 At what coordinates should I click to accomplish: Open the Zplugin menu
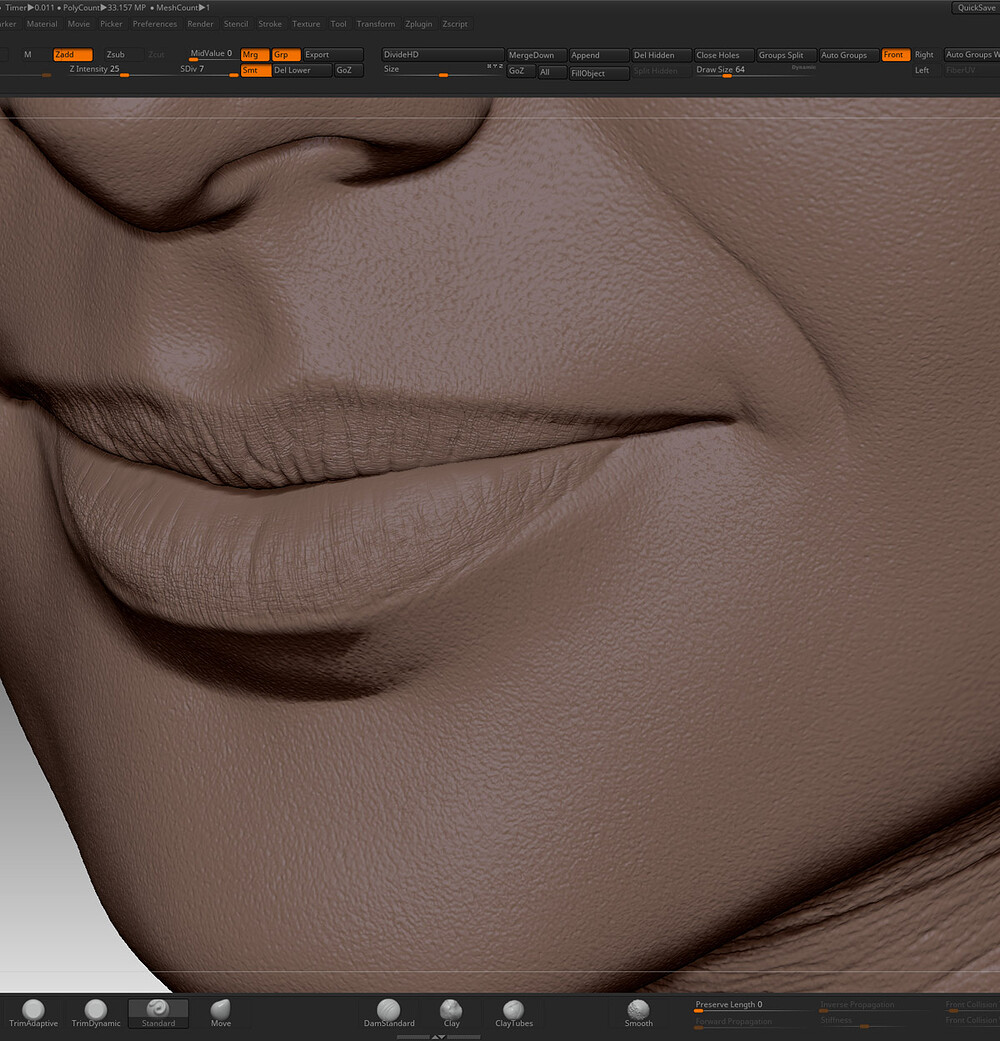pyautogui.click(x=418, y=24)
